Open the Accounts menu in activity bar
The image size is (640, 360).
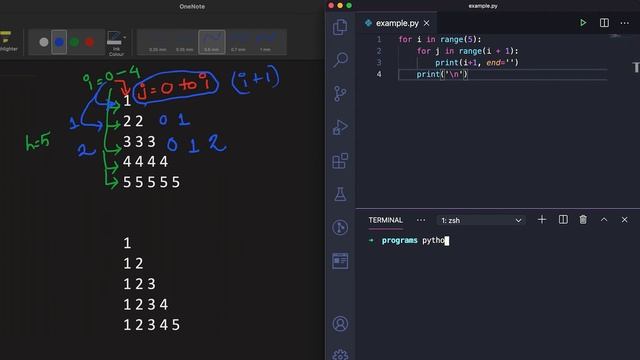[x=340, y=324]
